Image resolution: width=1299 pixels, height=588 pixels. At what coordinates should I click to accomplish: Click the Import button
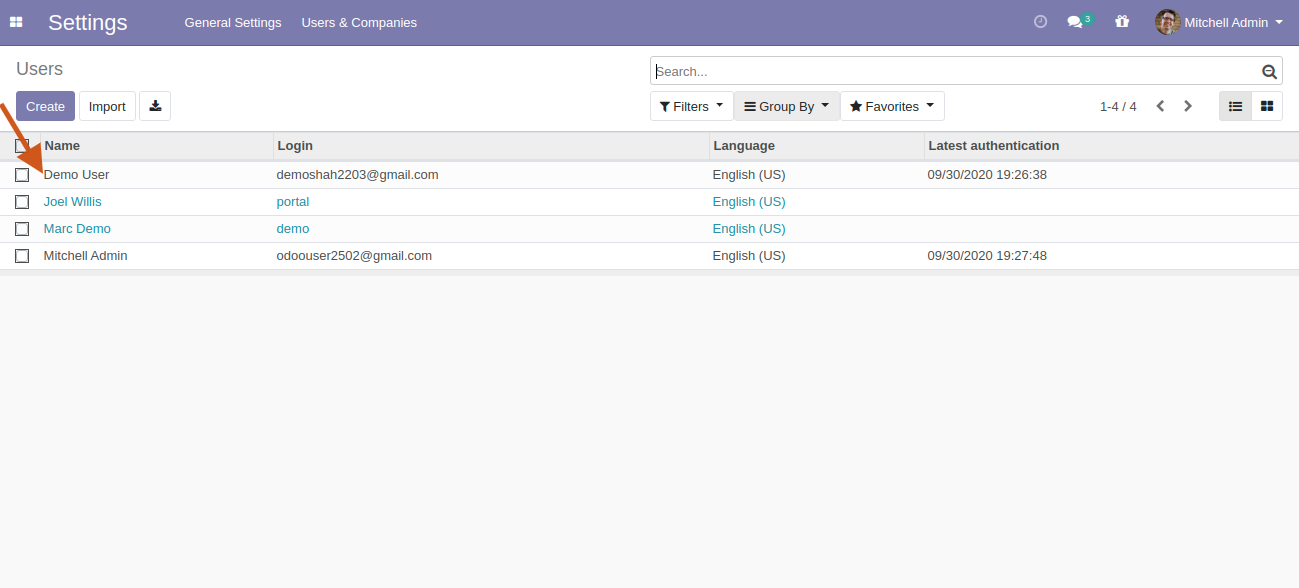tap(107, 106)
